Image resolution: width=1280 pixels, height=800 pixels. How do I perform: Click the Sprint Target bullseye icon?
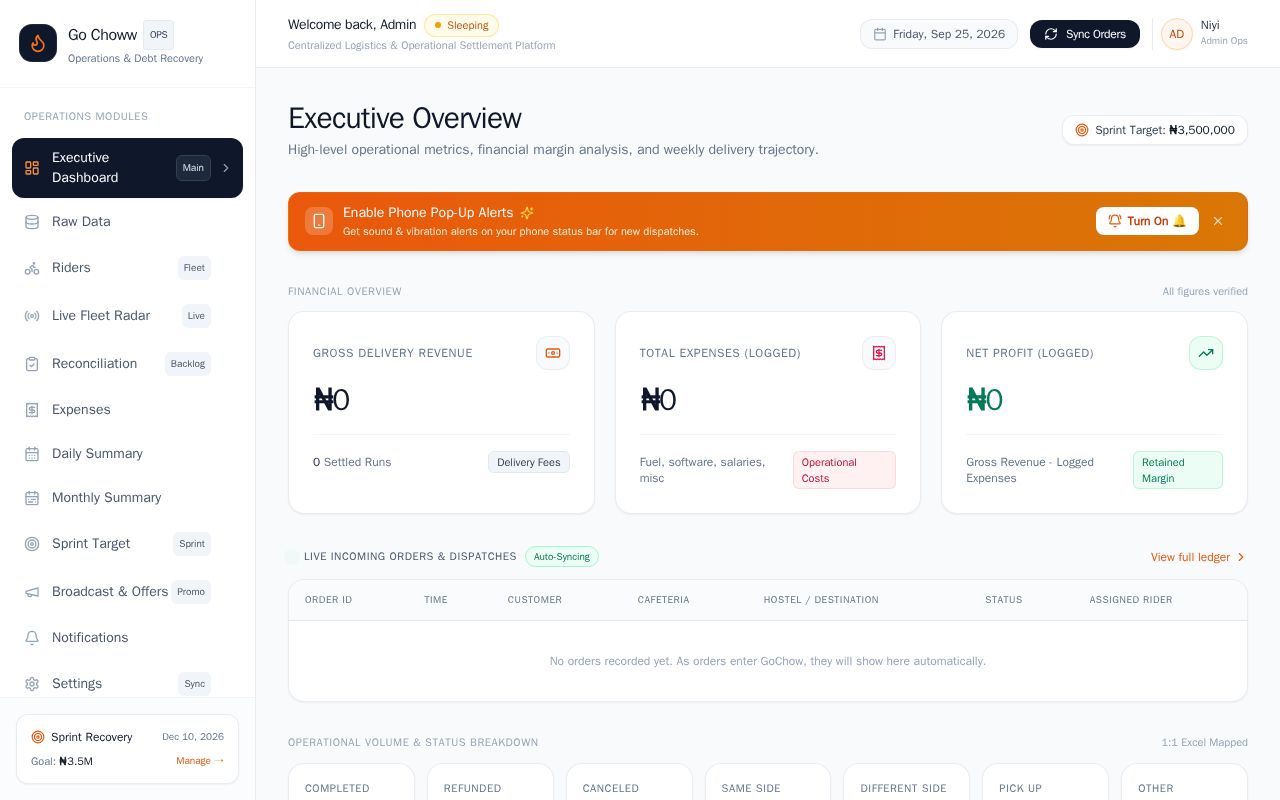coord(32,544)
